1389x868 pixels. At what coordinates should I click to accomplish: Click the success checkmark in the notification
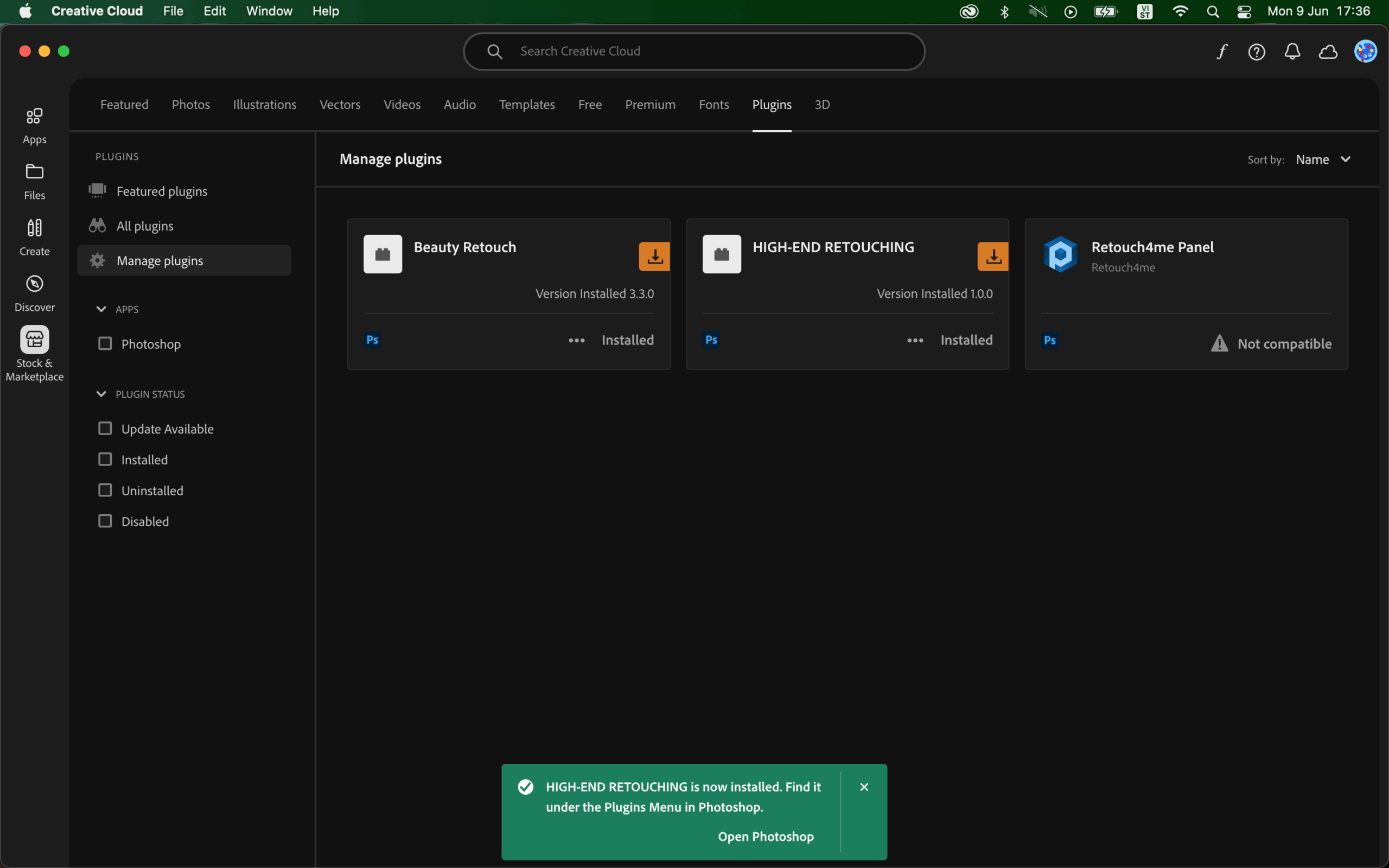tap(525, 787)
